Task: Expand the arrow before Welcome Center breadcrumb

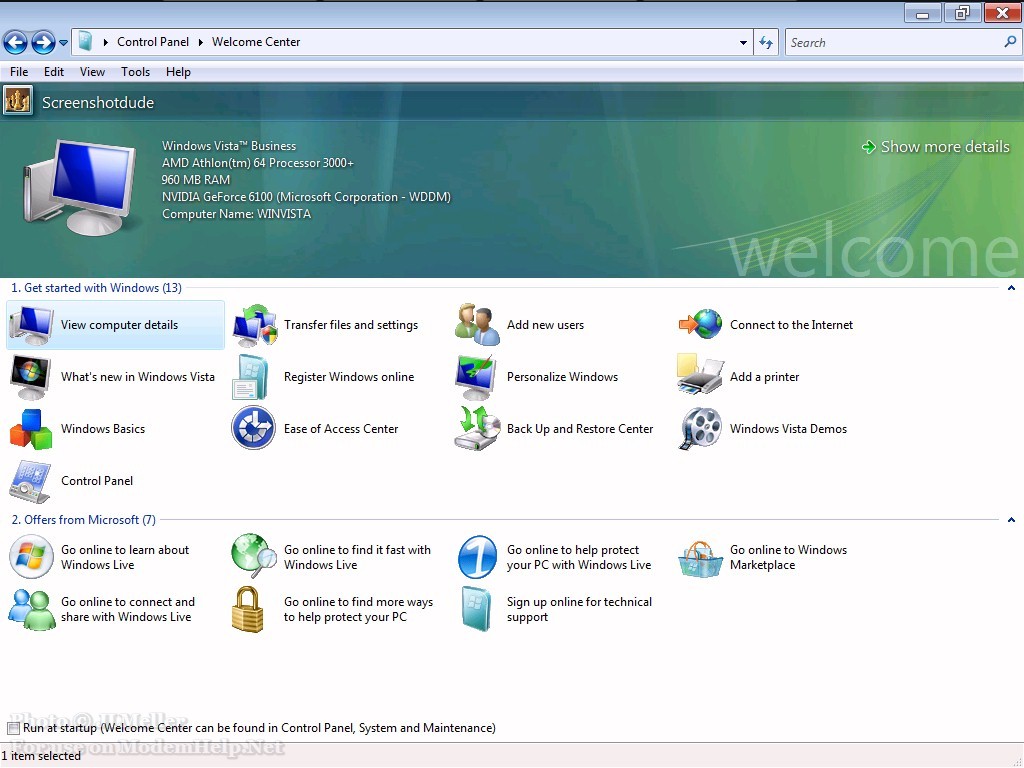Action: coord(200,42)
